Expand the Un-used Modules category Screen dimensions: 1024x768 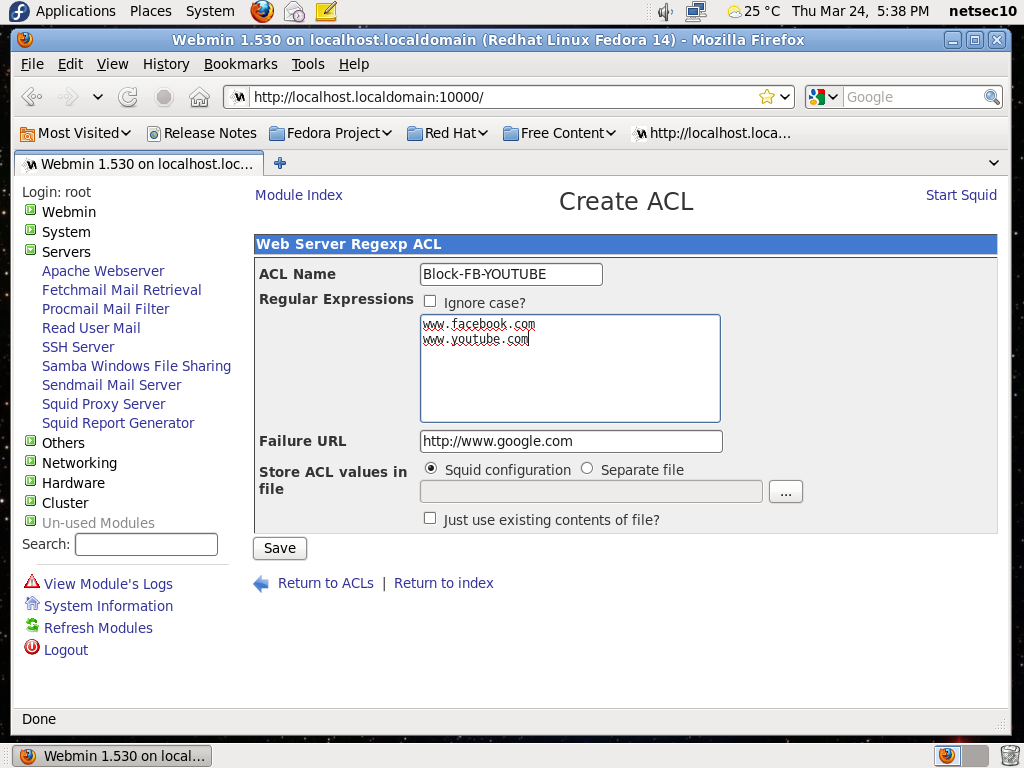(x=31, y=521)
